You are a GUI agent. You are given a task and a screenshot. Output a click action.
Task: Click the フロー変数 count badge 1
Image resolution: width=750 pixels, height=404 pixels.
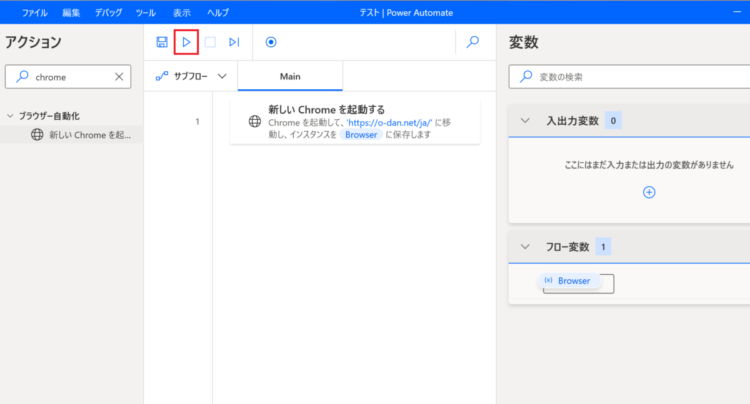(x=603, y=247)
